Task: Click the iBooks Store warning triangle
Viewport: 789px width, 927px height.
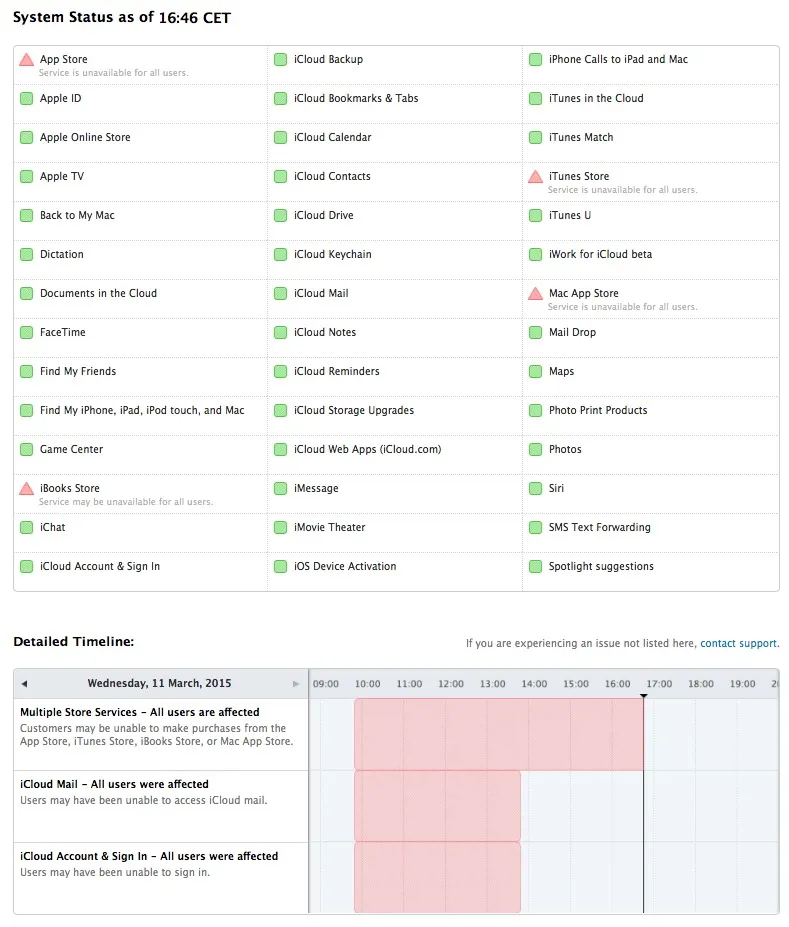Action: tap(27, 489)
